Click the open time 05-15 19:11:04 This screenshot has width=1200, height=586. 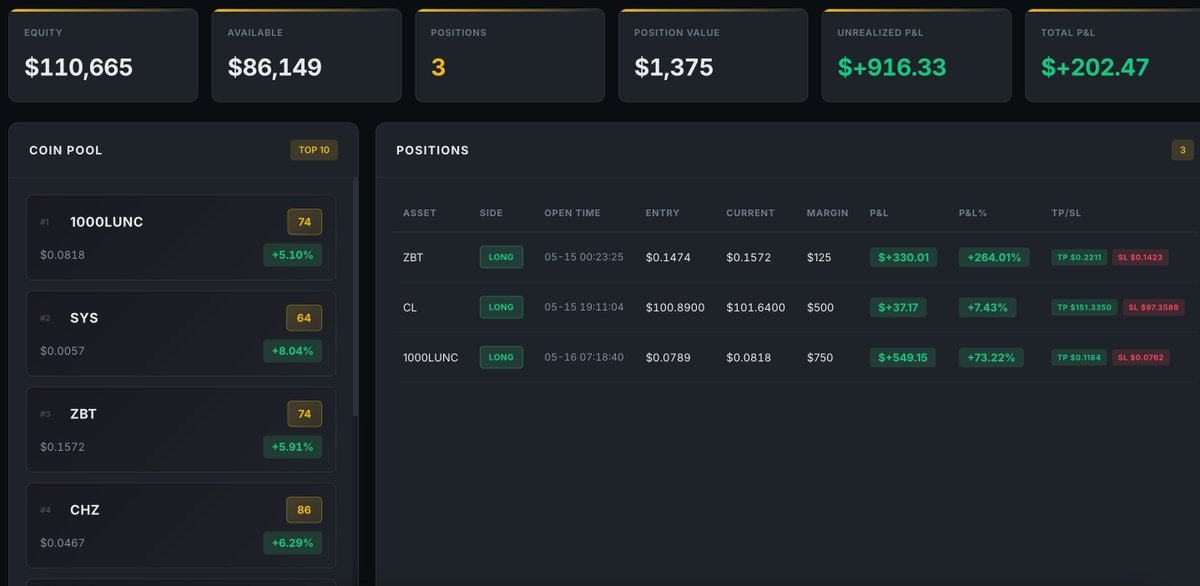584,307
